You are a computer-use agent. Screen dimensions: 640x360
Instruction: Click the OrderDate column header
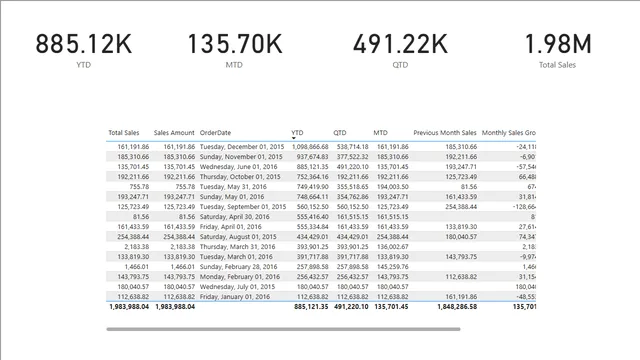(x=215, y=133)
